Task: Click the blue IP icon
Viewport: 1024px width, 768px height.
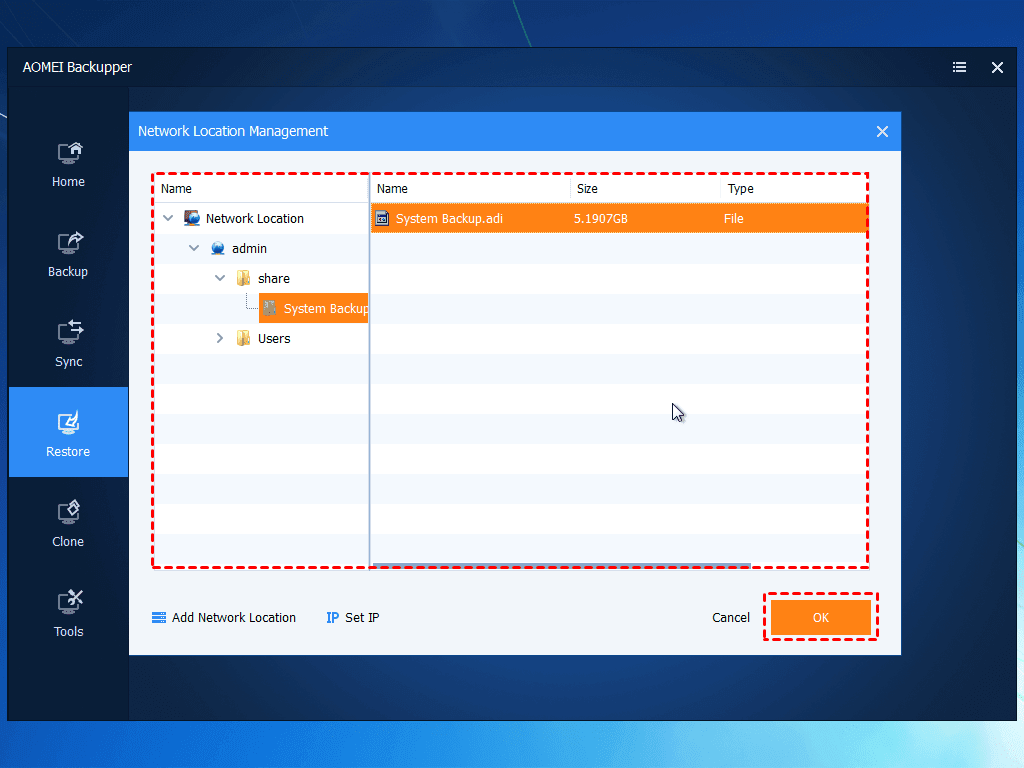Action: 332,618
